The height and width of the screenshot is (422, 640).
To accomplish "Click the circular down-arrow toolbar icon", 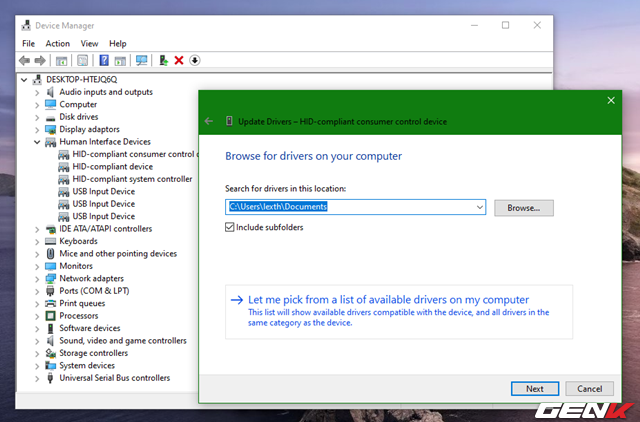I will tap(195, 60).
